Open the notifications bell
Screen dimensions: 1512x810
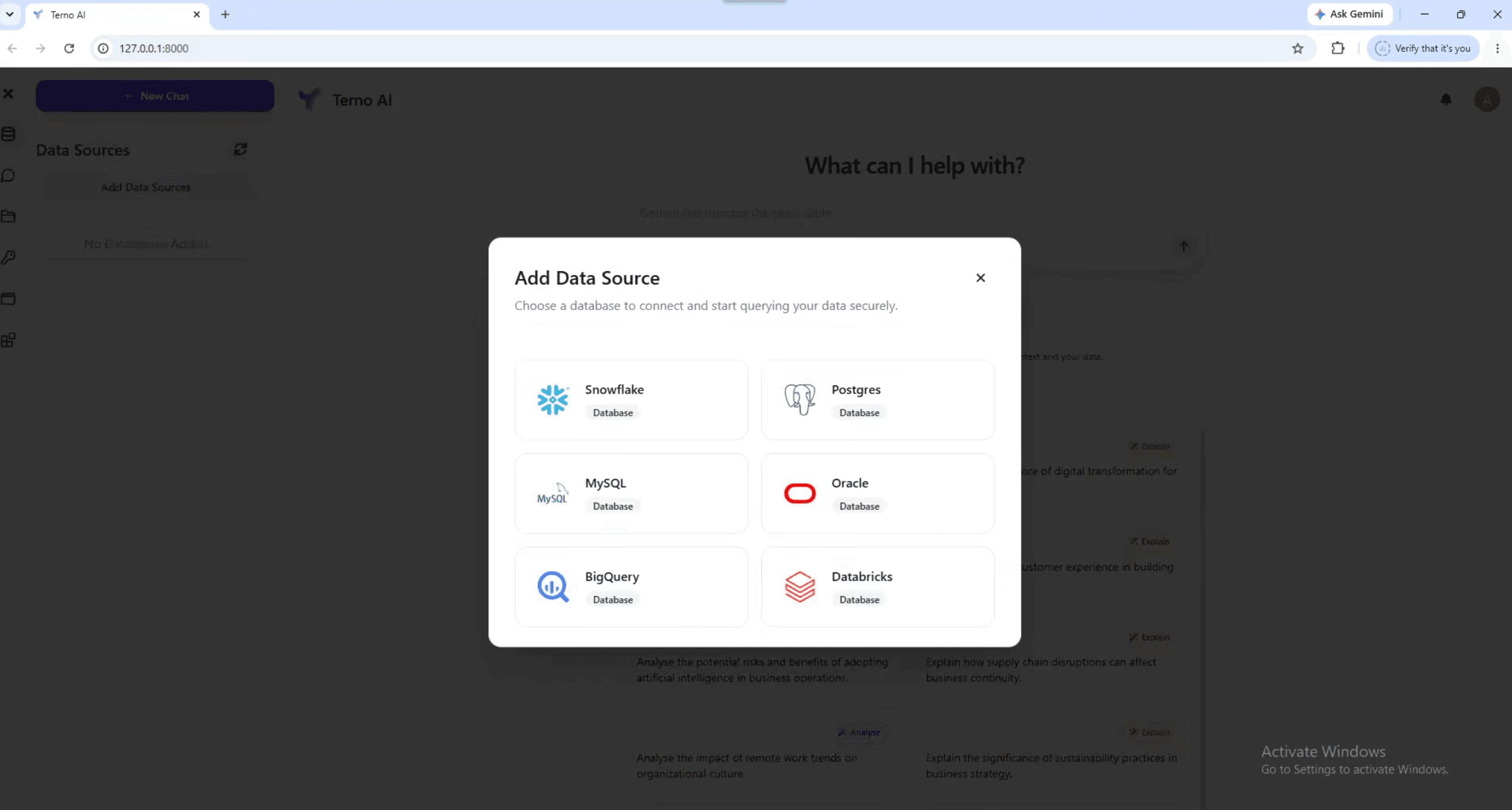tap(1445, 99)
